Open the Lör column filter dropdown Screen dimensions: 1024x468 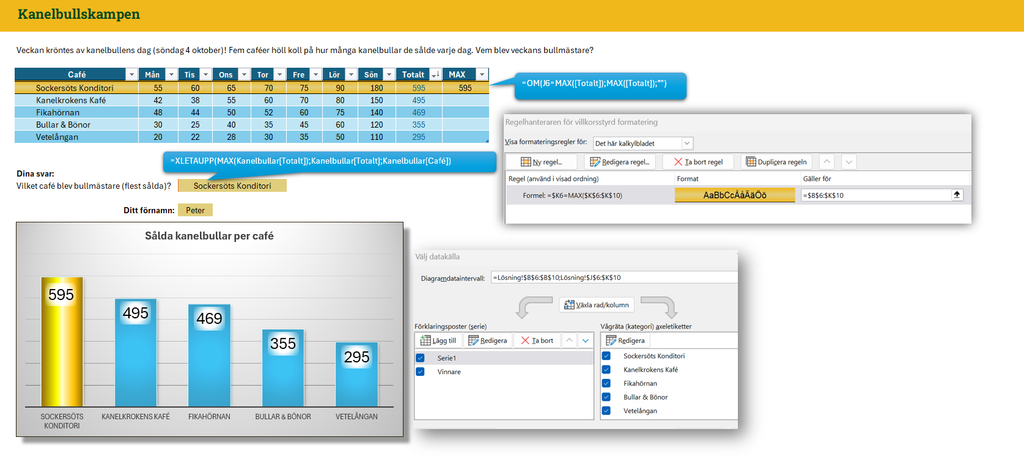click(350, 74)
